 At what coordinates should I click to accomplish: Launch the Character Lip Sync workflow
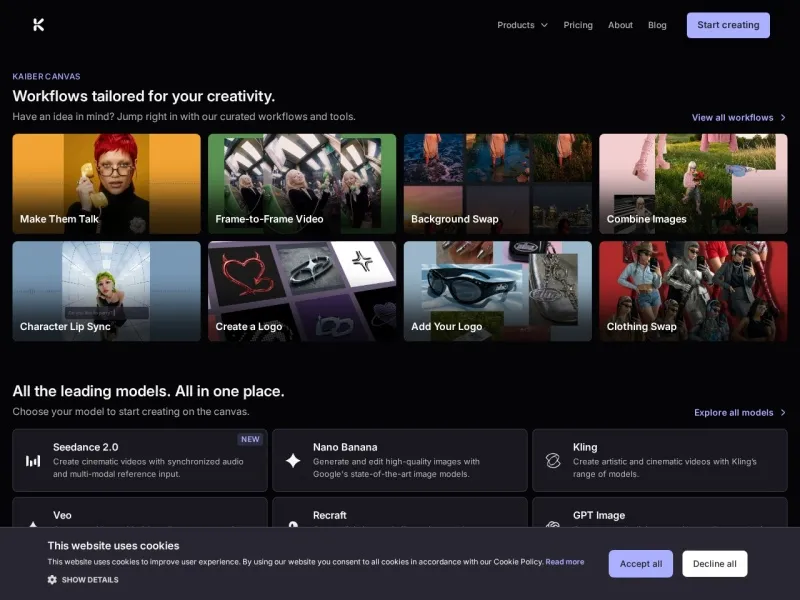click(x=106, y=291)
